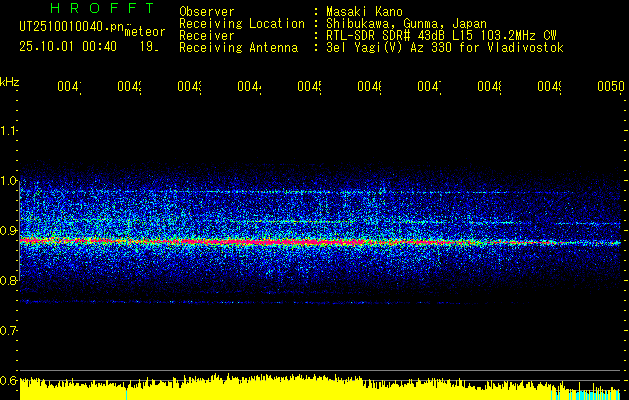Image resolution: width=629 pixels, height=400 pixels.
Task: Click the 0.9 frequency axis label
Action: coord(8,231)
